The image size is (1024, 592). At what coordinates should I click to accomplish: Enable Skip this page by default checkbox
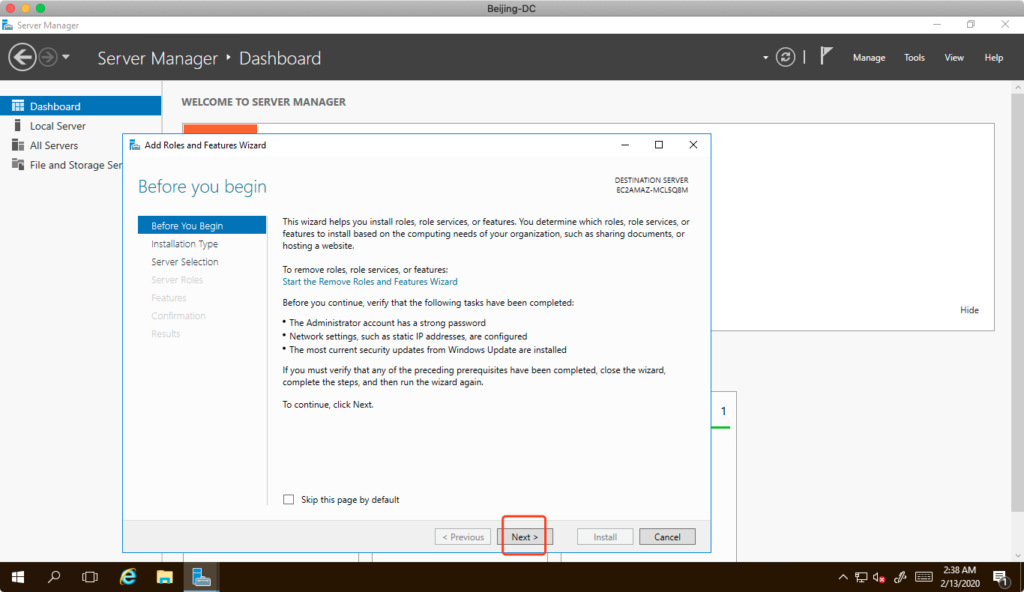pyautogui.click(x=289, y=500)
